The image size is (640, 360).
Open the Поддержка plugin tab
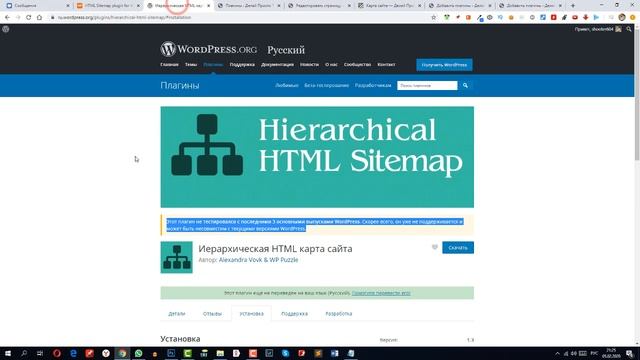coord(294,313)
